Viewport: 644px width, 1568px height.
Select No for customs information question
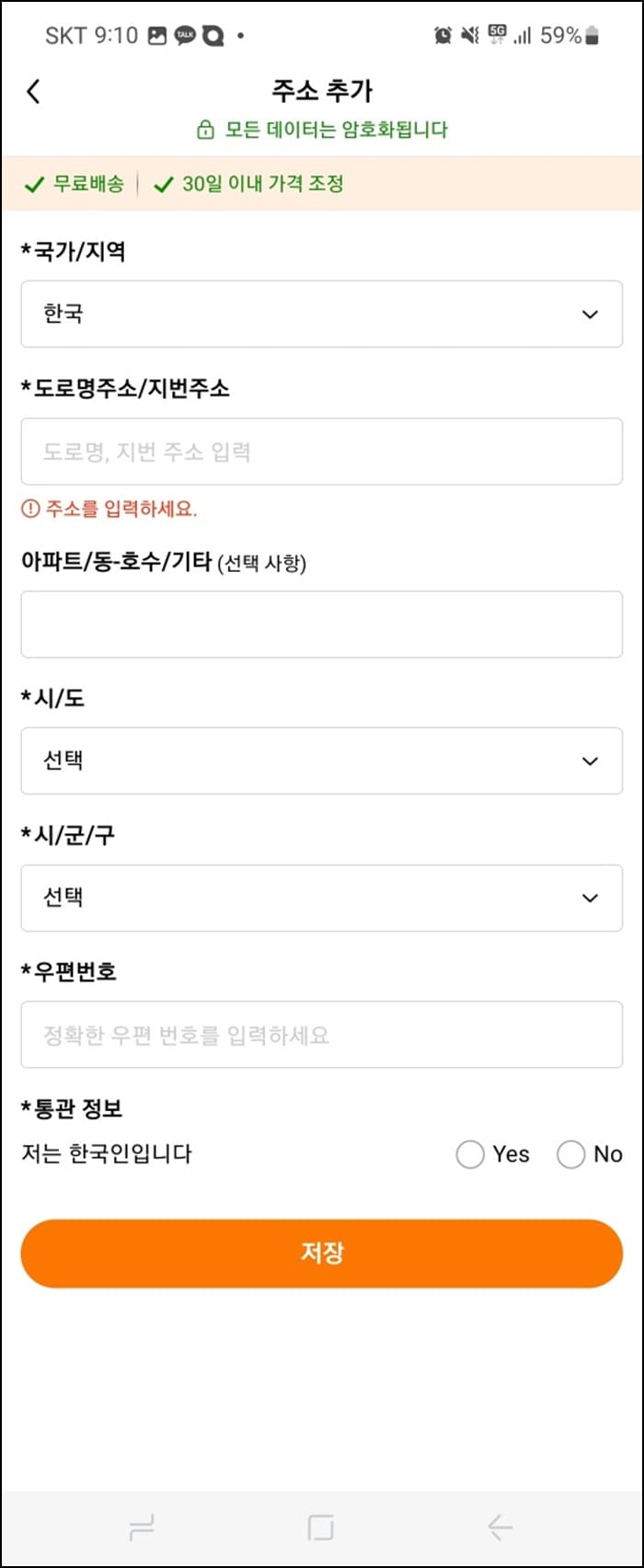click(570, 1154)
